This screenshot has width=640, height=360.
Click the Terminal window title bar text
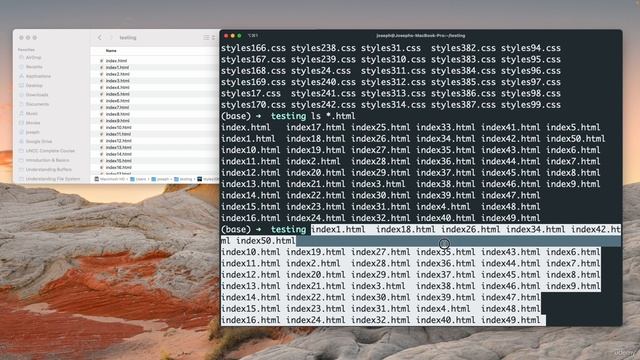tap(420, 36)
